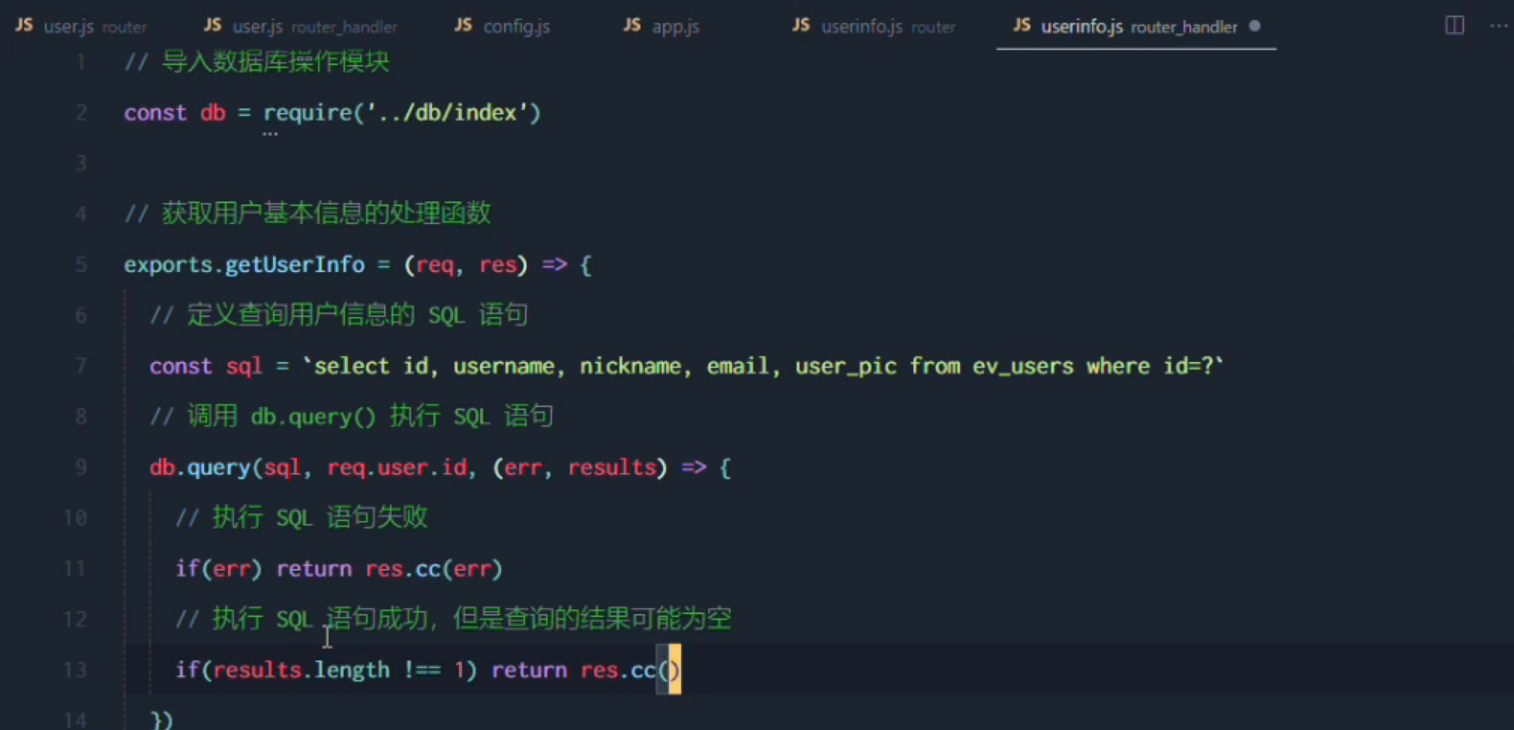Click the '(req, res)' parameters on line 5
This screenshot has height=730, width=1514.
click(465, 265)
